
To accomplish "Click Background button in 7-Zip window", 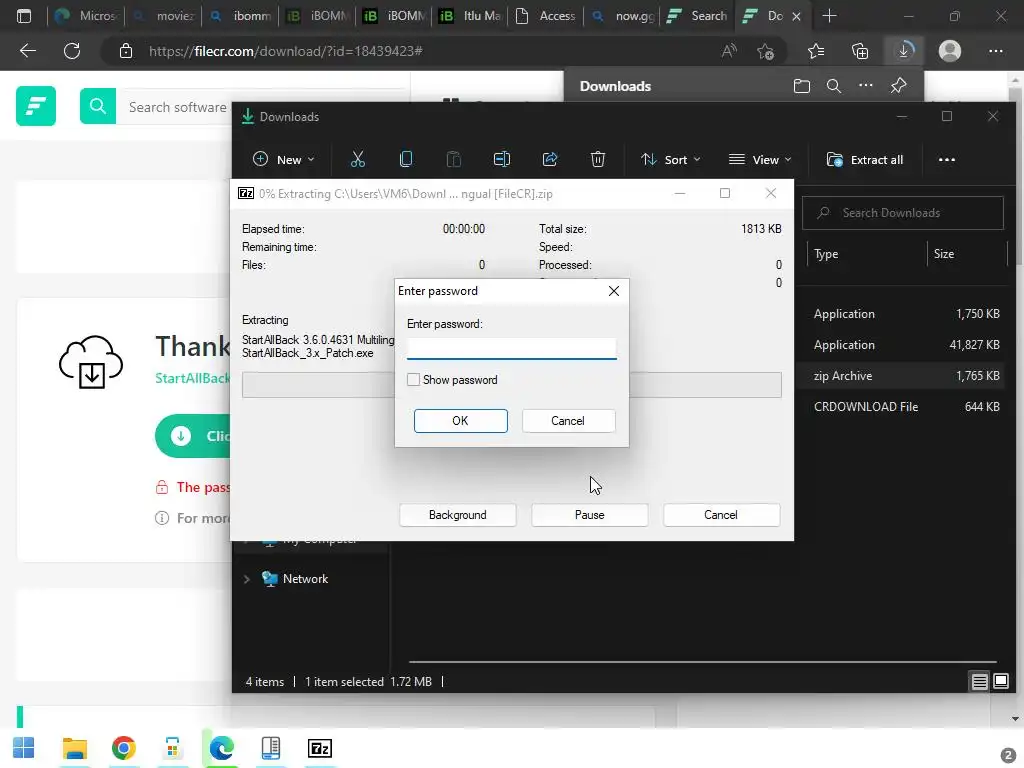I will [x=457, y=515].
